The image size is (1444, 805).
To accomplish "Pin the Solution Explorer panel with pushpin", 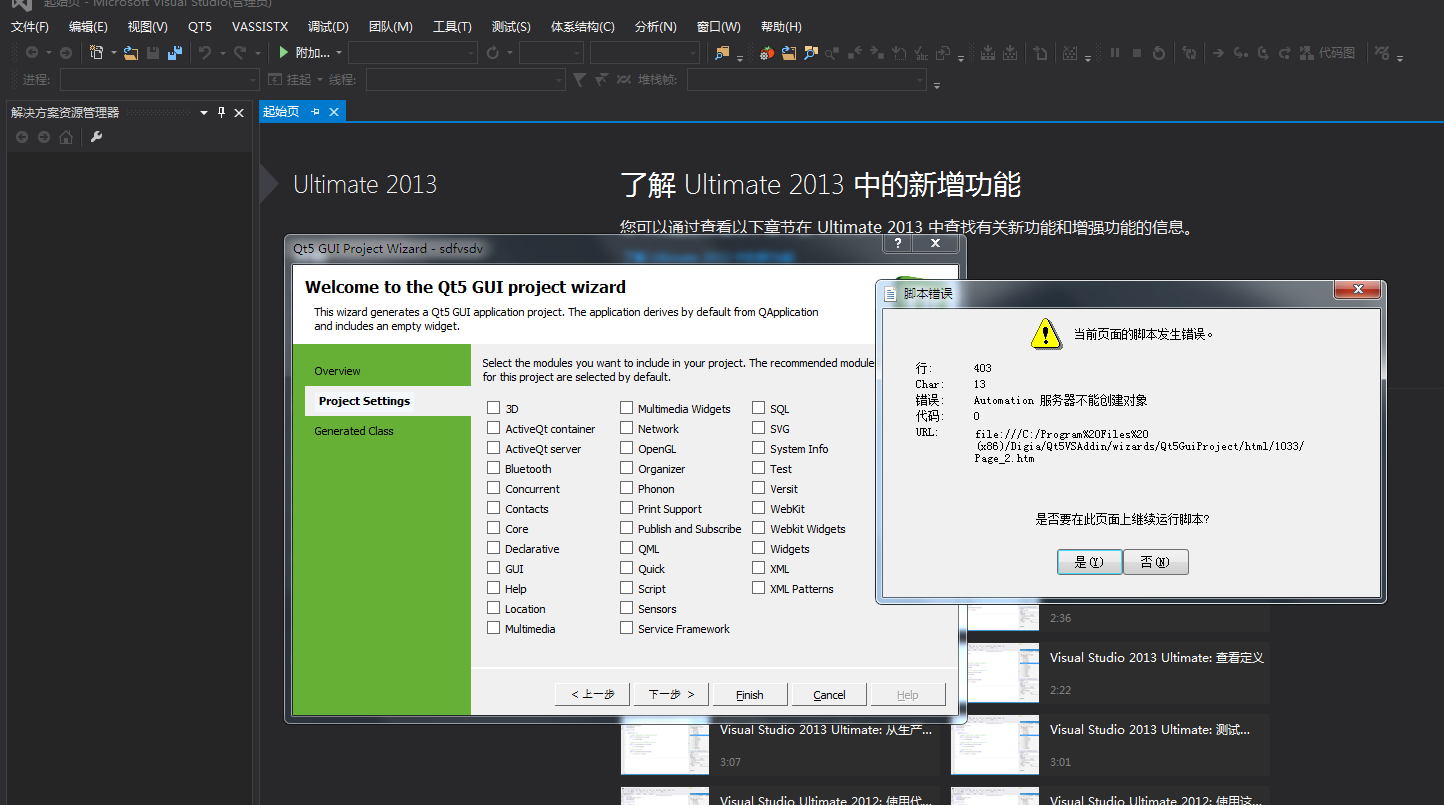I will (222, 113).
